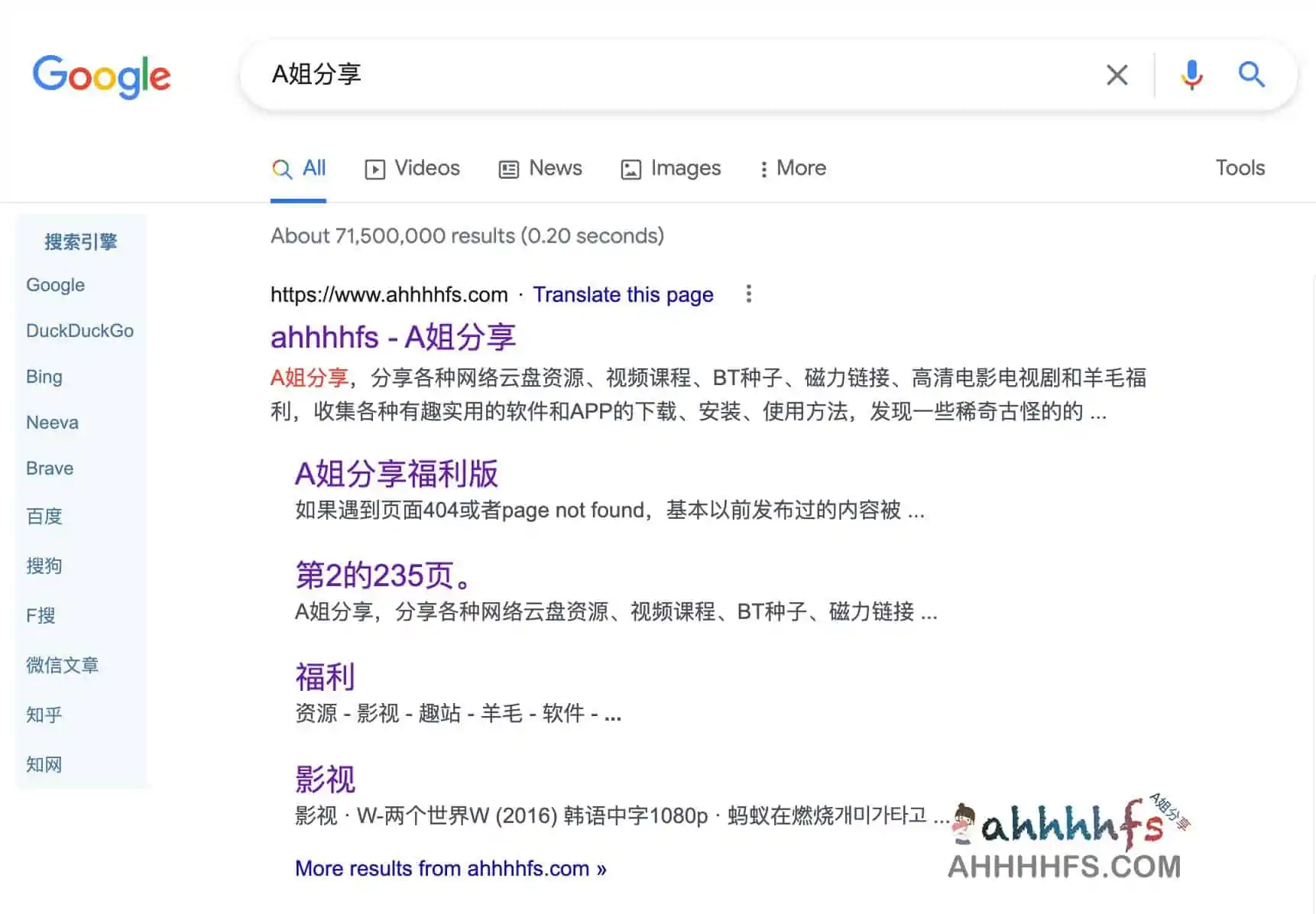Switch to the All results tab
Viewport: 1316px width, 914px height.
pyautogui.click(x=299, y=168)
